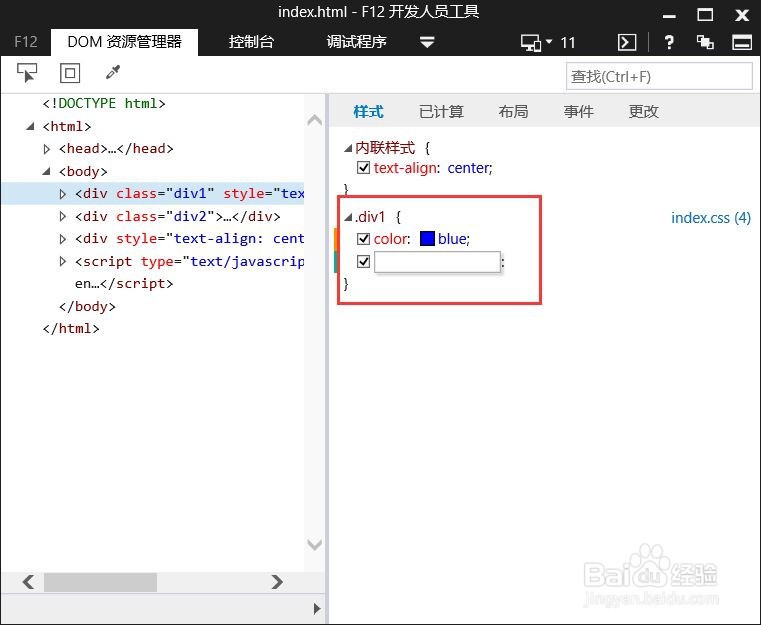761x625 pixels.
Task: Select the <!DOCTYPE html> line
Action: [104, 103]
